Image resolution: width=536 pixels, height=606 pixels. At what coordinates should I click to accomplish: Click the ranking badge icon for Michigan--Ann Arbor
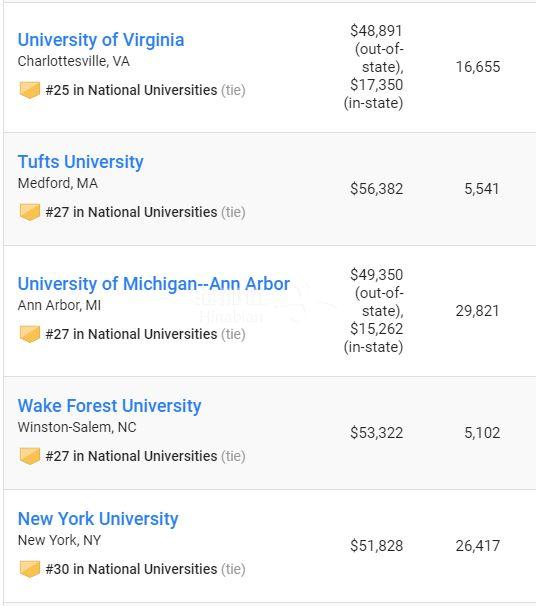(x=30, y=334)
